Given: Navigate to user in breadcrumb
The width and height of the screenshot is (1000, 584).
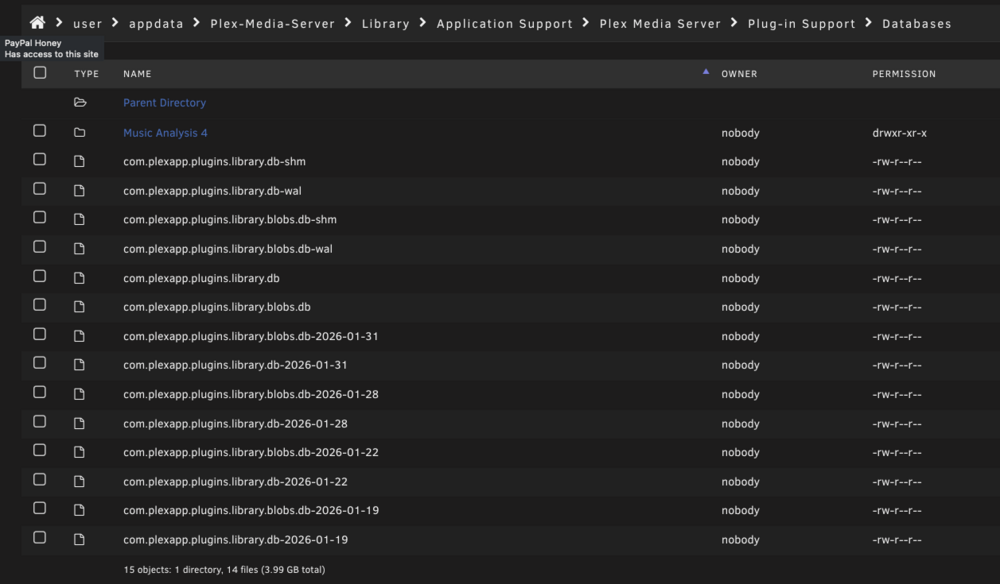Looking at the screenshot, I should (88, 24).
